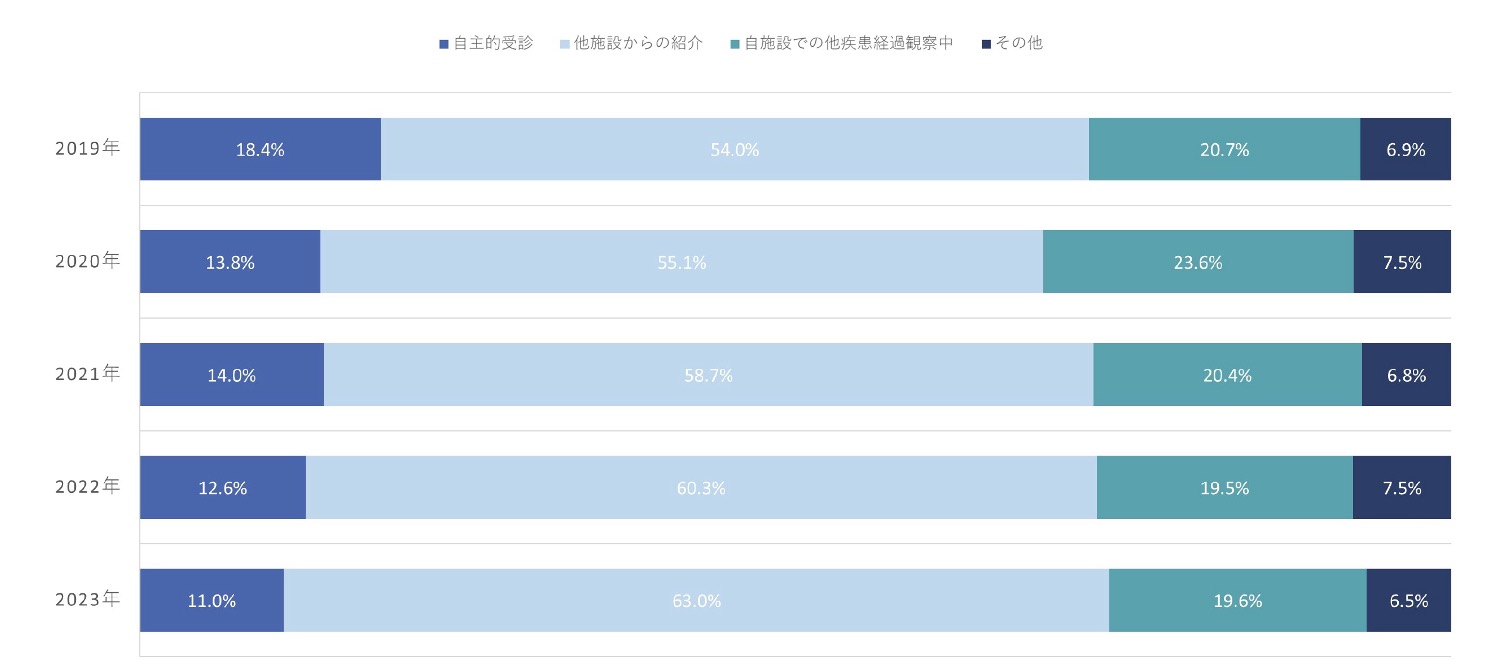Select the 他施設からの紹介 legend label
The height and width of the screenshot is (666, 1506).
(639, 43)
